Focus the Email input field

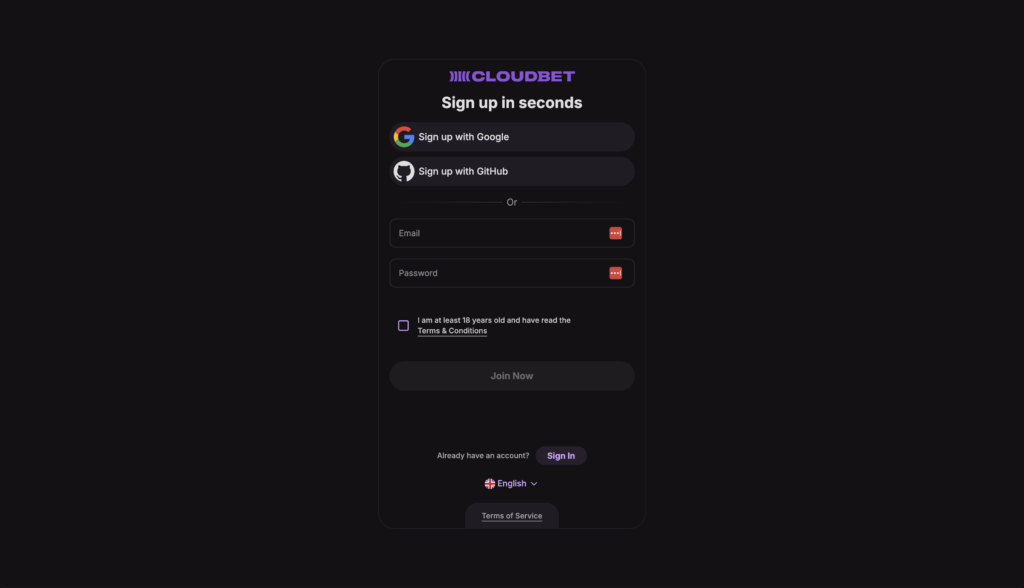point(512,233)
